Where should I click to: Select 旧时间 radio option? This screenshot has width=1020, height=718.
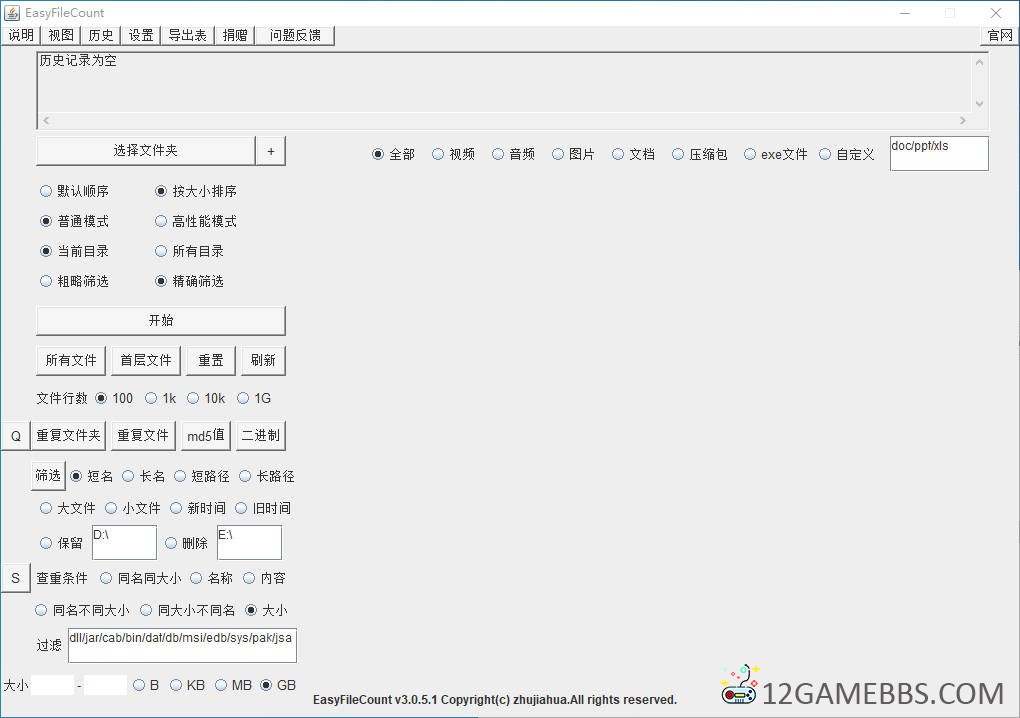click(263, 509)
